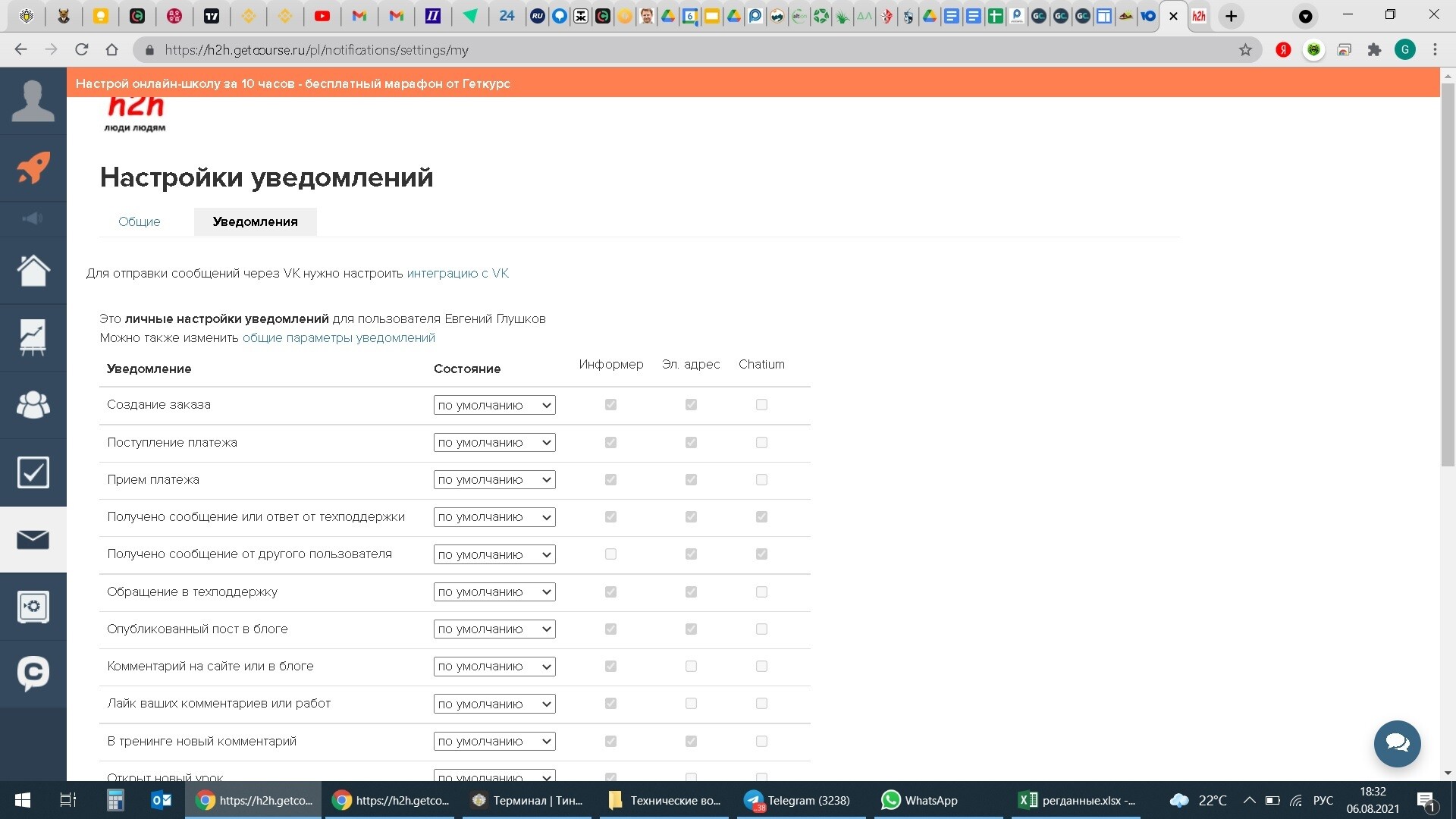Click the house icon in sidebar
Screen dimensions: 1456x819
tap(33, 270)
